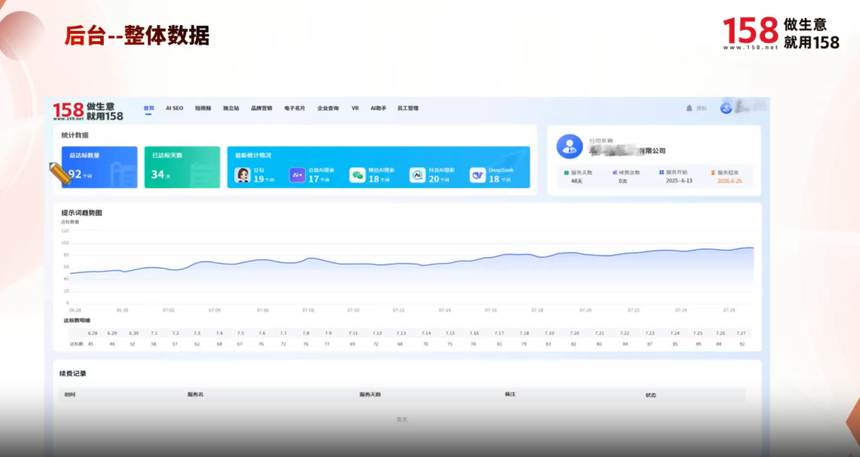Click the 07-12 chart axis label

398,310
